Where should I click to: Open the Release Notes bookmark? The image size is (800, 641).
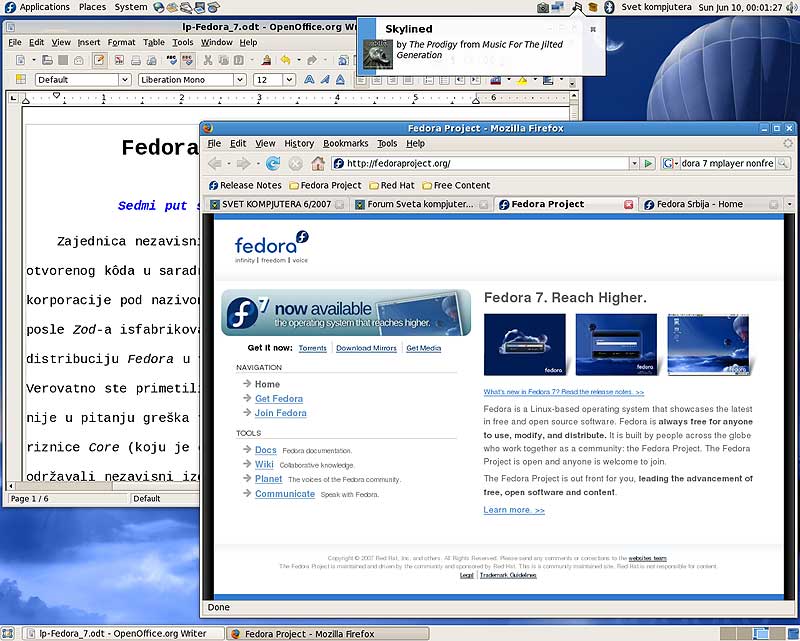click(245, 185)
